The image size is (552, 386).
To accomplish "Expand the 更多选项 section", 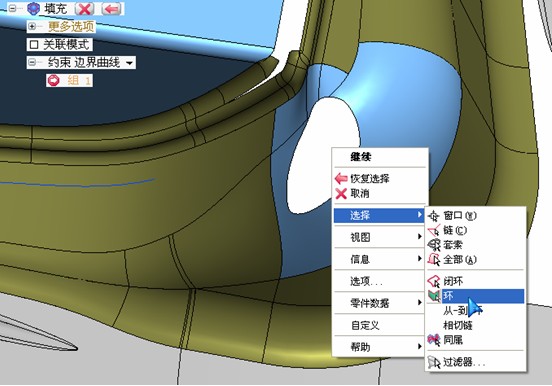I will (x=32, y=26).
